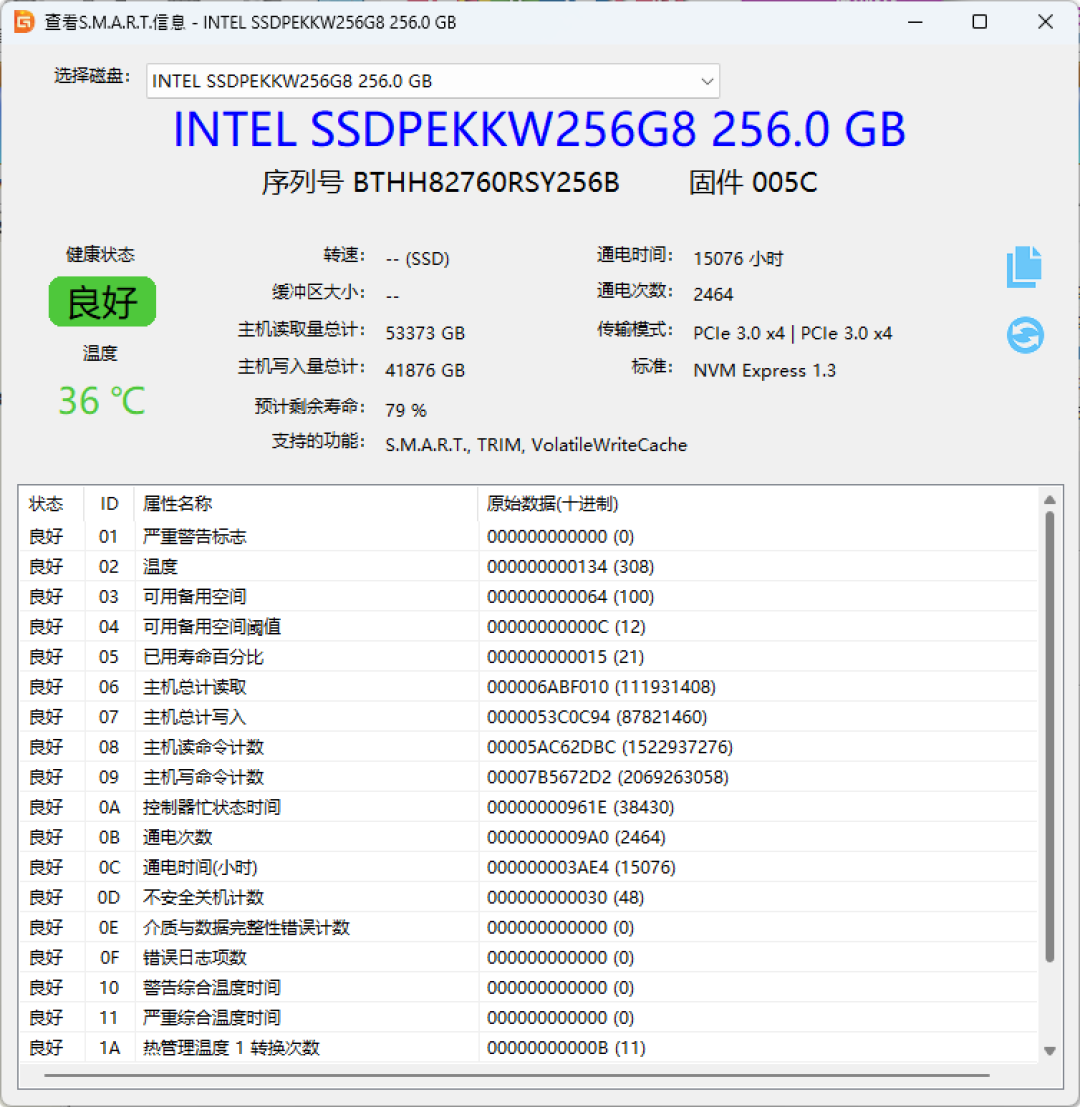Click the 15076 小时 power-on time value
Viewport: 1080px width, 1107px height.
[738, 258]
